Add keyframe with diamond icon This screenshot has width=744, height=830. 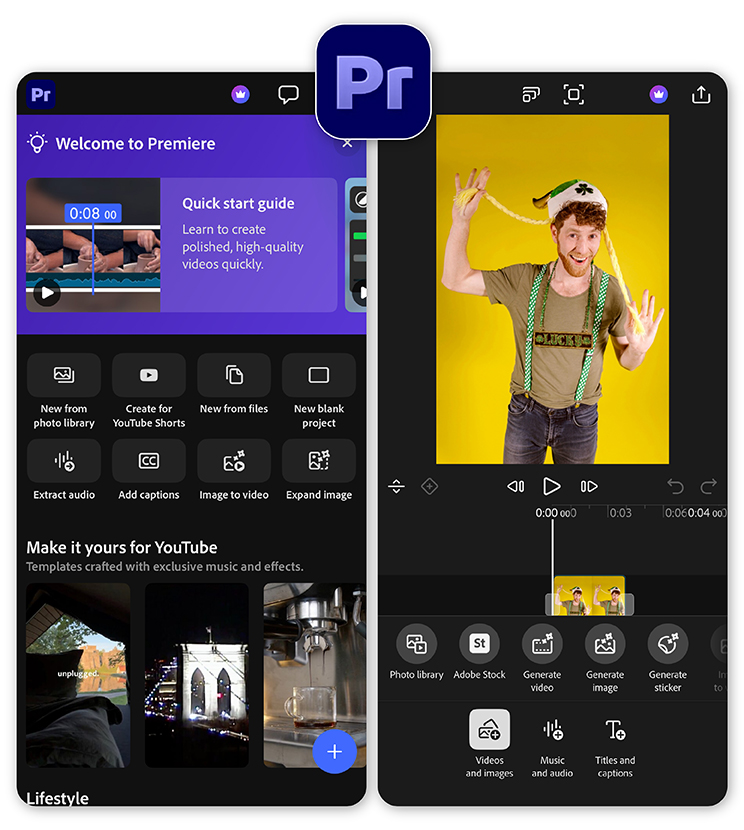(x=429, y=486)
